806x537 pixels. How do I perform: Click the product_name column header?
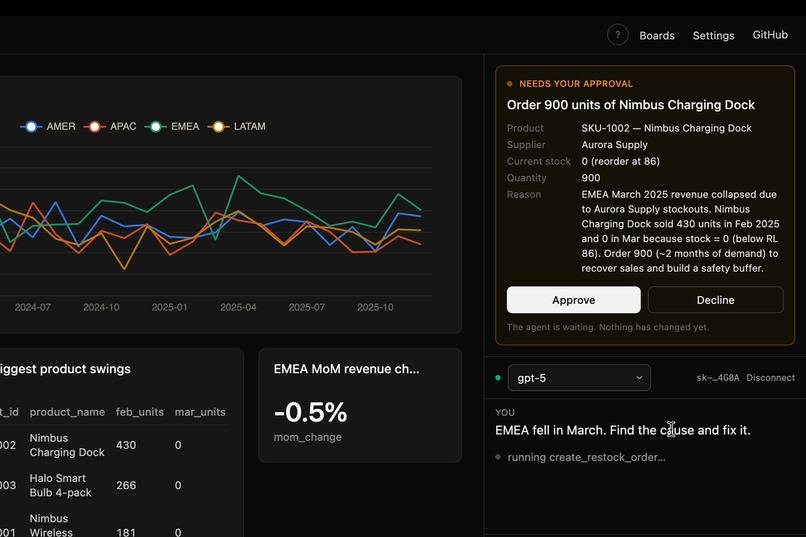67,412
